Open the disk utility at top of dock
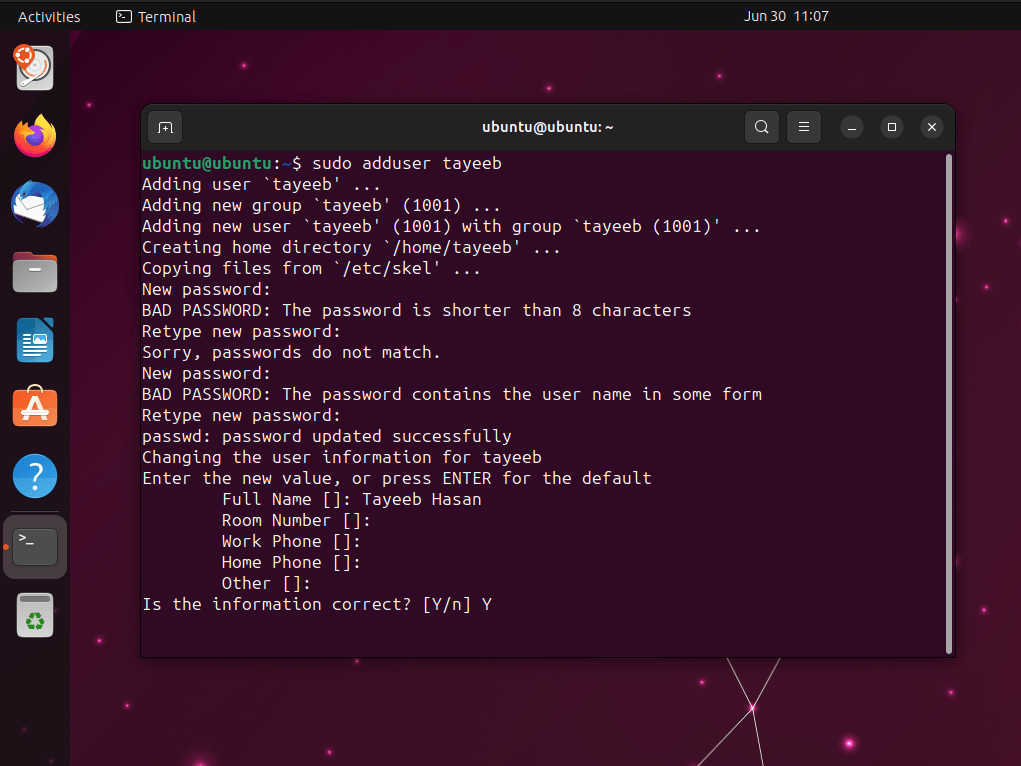The height and width of the screenshot is (766, 1021). pyautogui.click(x=34, y=68)
